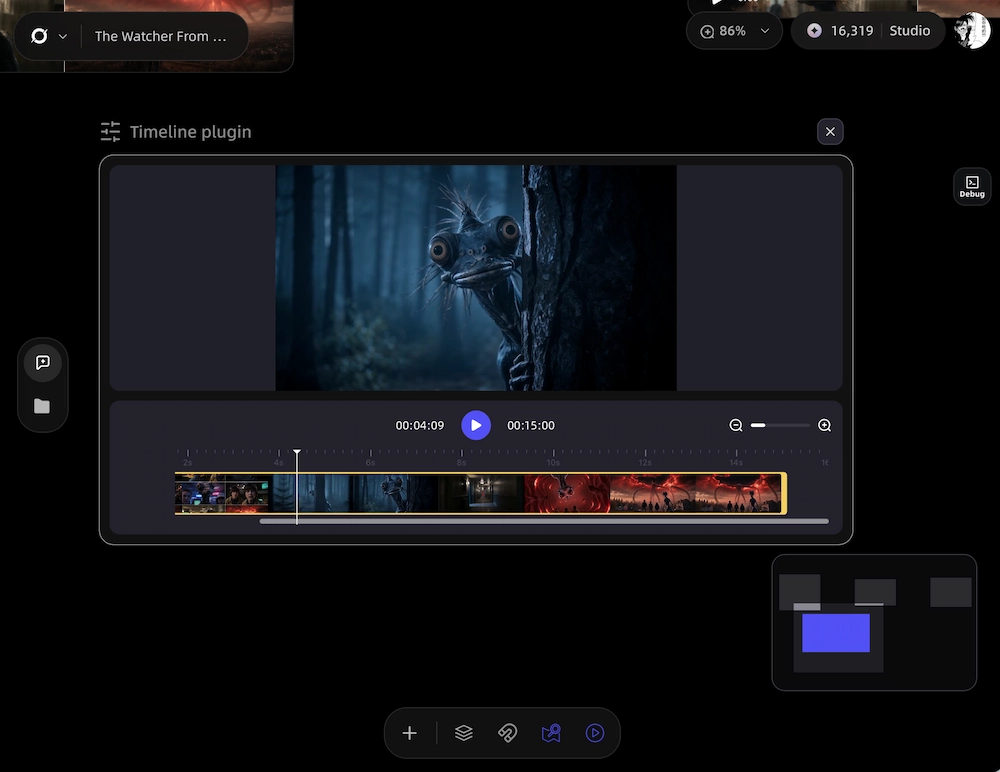Open the project title 'The Watcher From ...'
The width and height of the screenshot is (1000, 772).
[x=161, y=36]
